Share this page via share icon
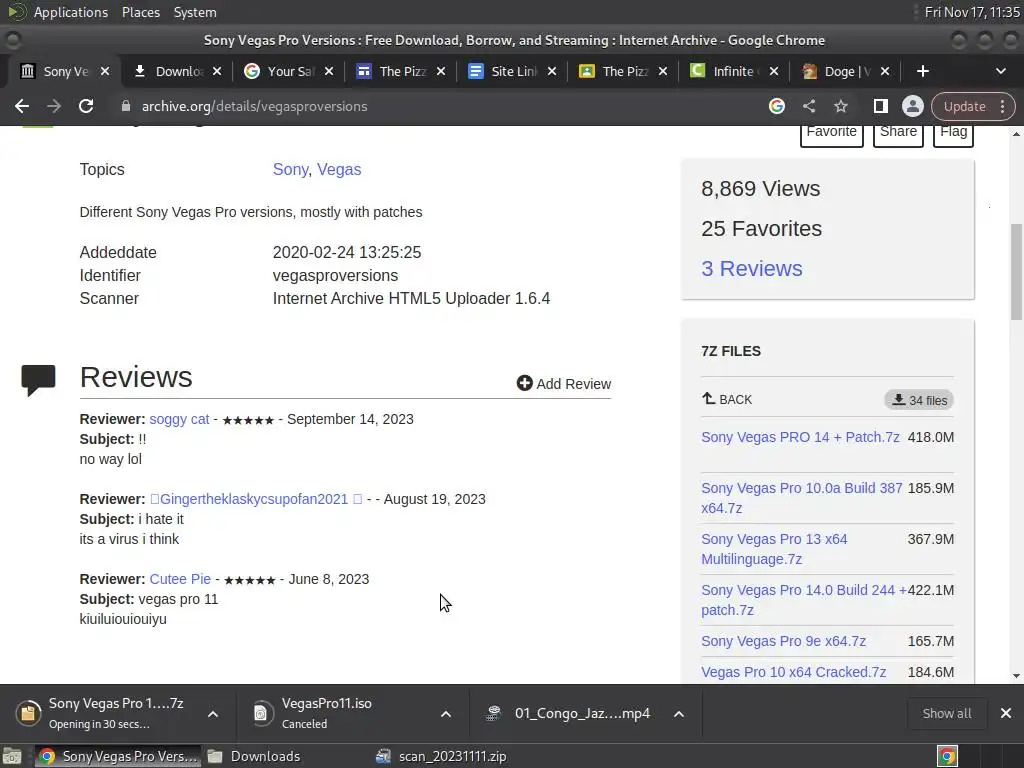The height and width of the screenshot is (768, 1024). [x=808, y=106]
